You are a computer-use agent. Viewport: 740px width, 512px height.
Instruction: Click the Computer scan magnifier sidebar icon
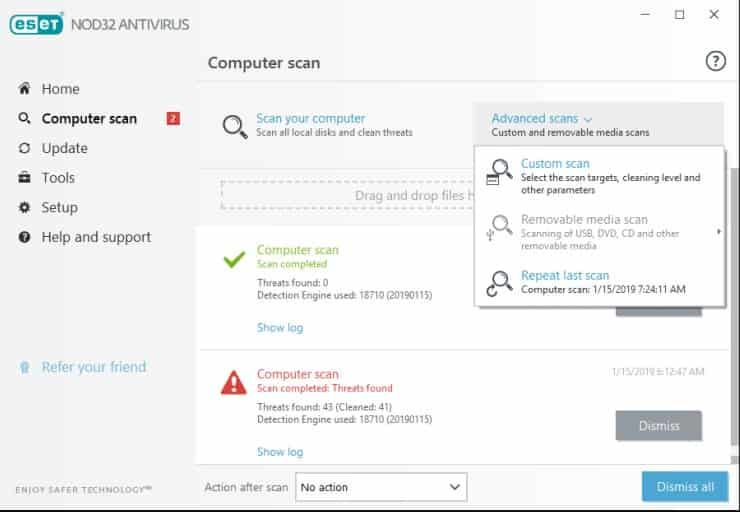click(24, 118)
